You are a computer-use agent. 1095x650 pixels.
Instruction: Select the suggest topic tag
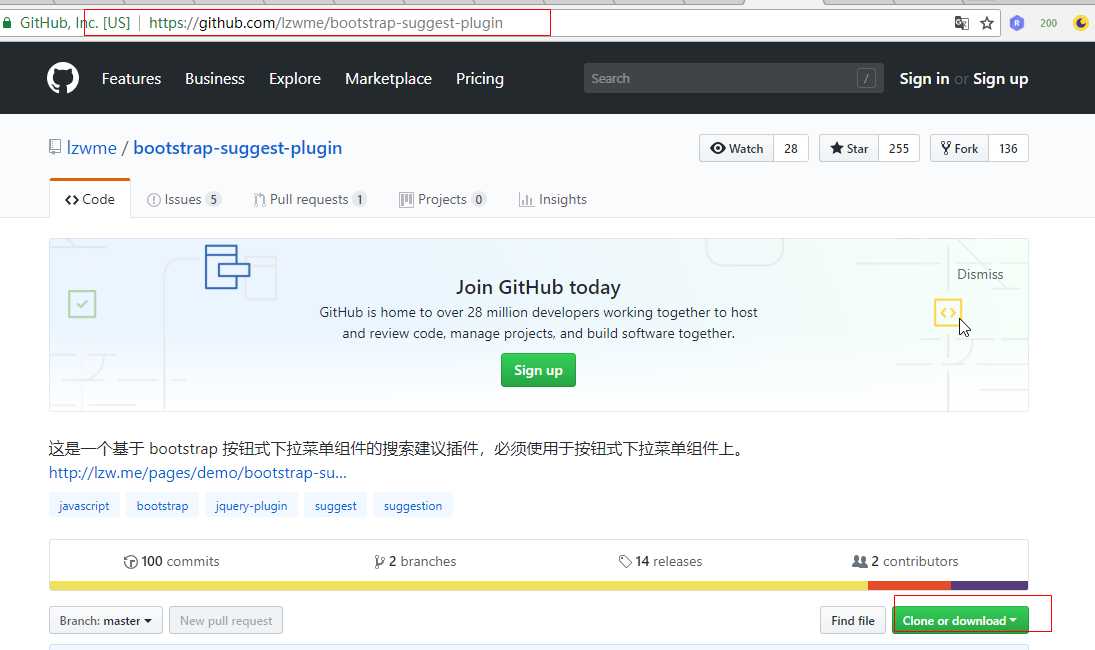coord(335,505)
